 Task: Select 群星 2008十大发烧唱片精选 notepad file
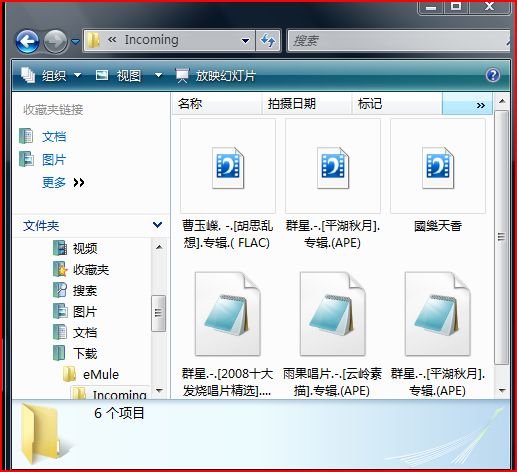pos(228,314)
